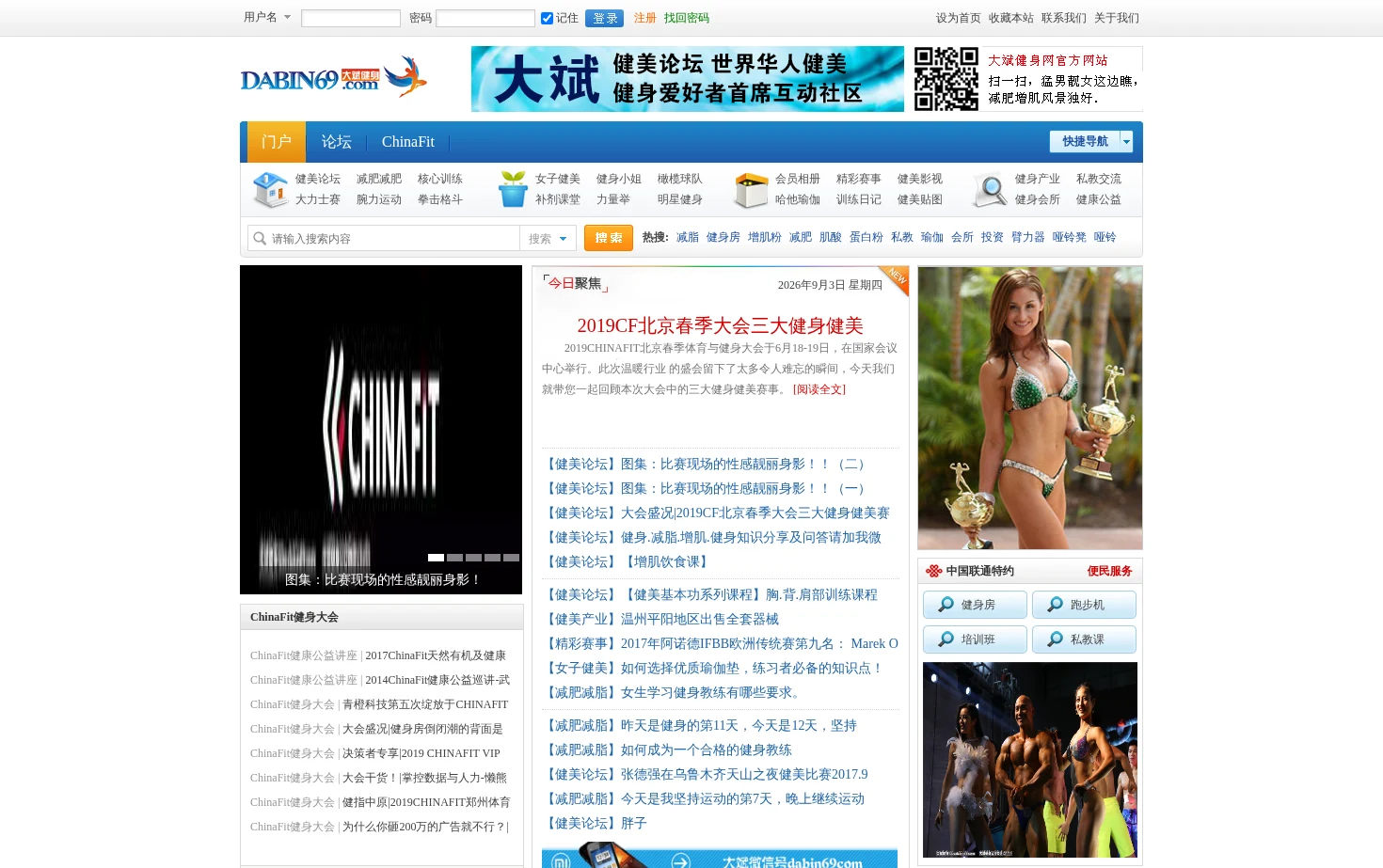This screenshot has width=1383, height=868.
Task: Select the 门户 navigation tab
Action: 277,142
